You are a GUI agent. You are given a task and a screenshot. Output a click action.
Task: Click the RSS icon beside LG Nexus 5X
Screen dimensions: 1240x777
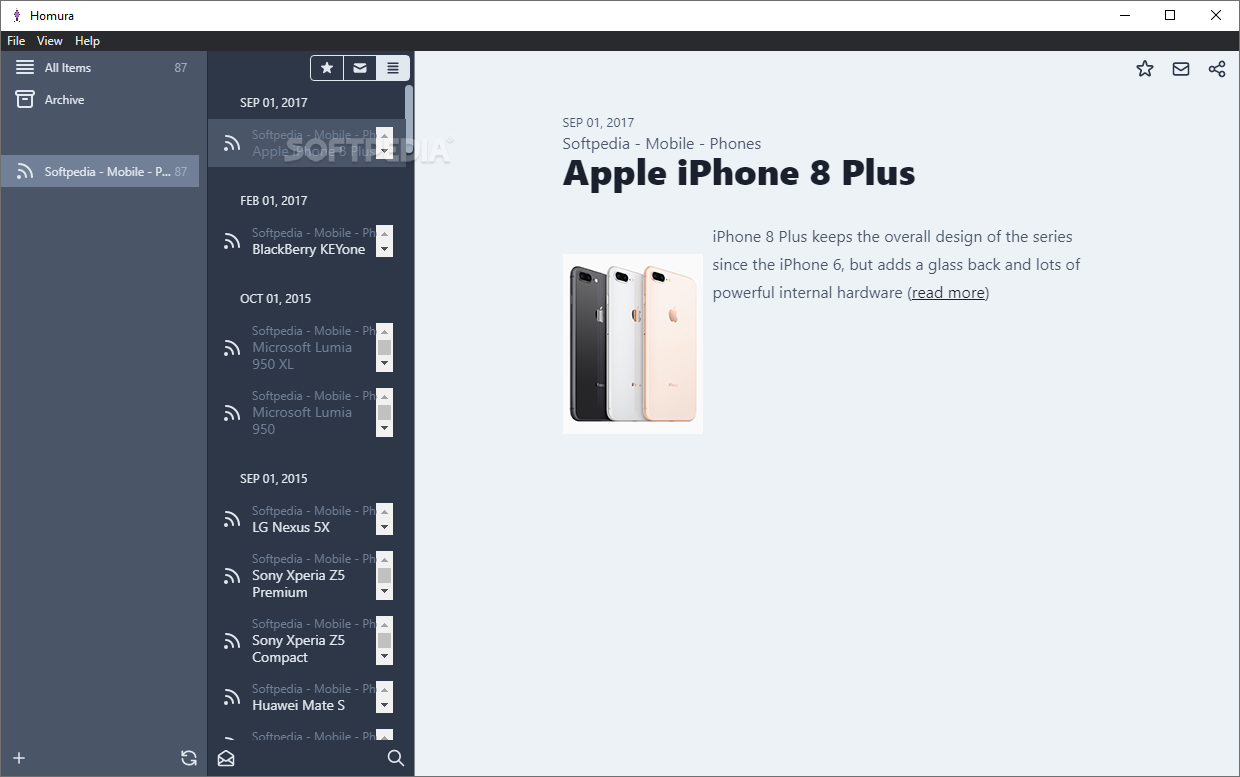(232, 519)
